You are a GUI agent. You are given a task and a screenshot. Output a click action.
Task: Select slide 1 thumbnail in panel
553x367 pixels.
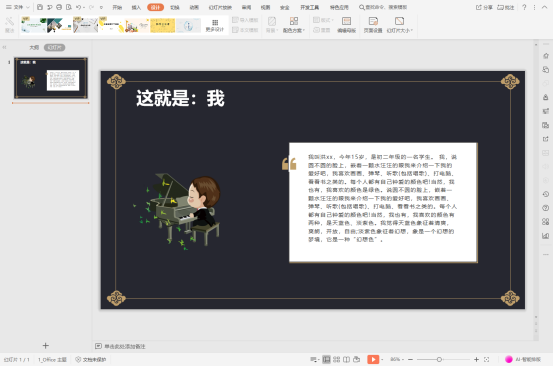pyautogui.click(x=51, y=78)
